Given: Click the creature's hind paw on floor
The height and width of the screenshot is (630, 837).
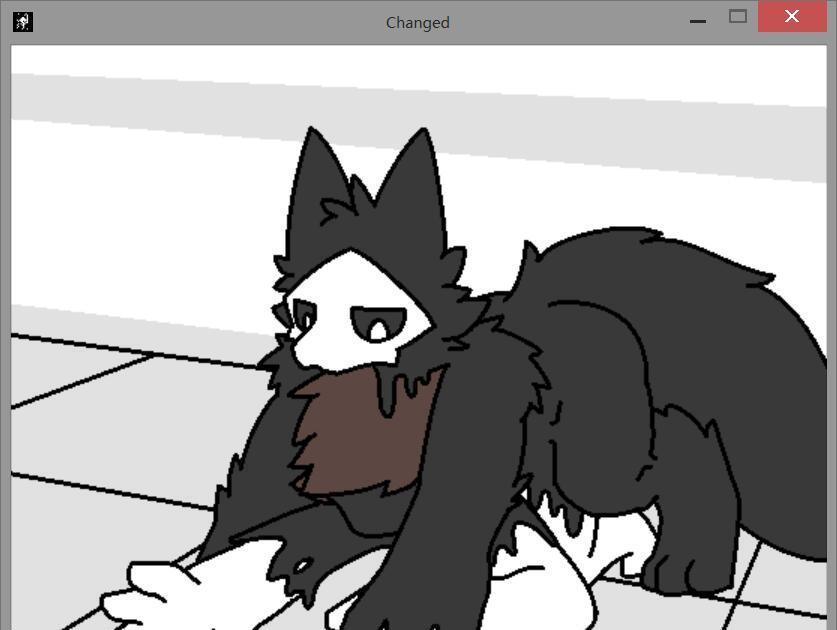Looking at the screenshot, I should (680, 570).
